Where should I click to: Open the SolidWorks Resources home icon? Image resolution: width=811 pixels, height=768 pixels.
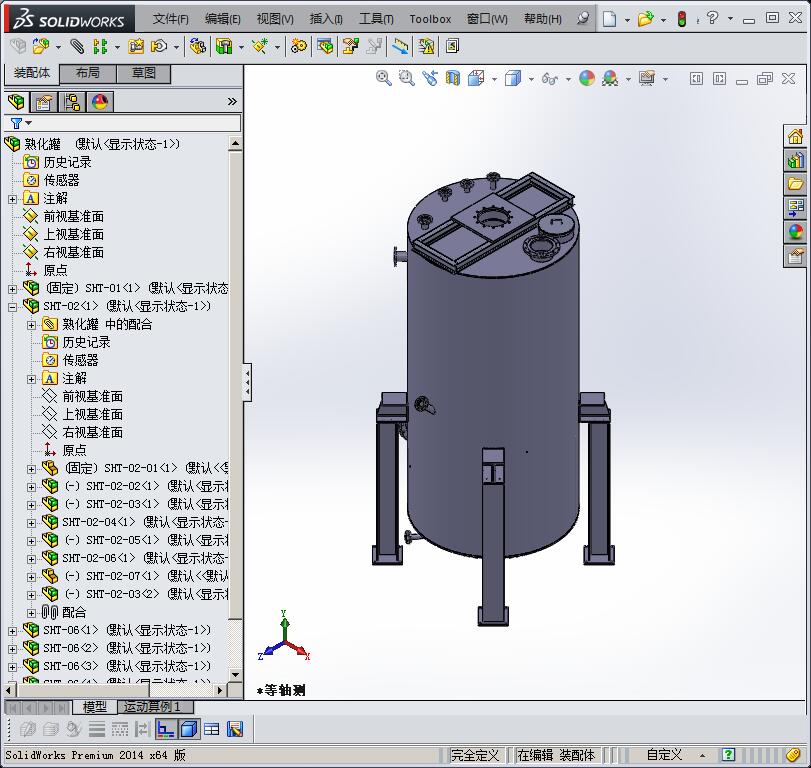coord(795,137)
